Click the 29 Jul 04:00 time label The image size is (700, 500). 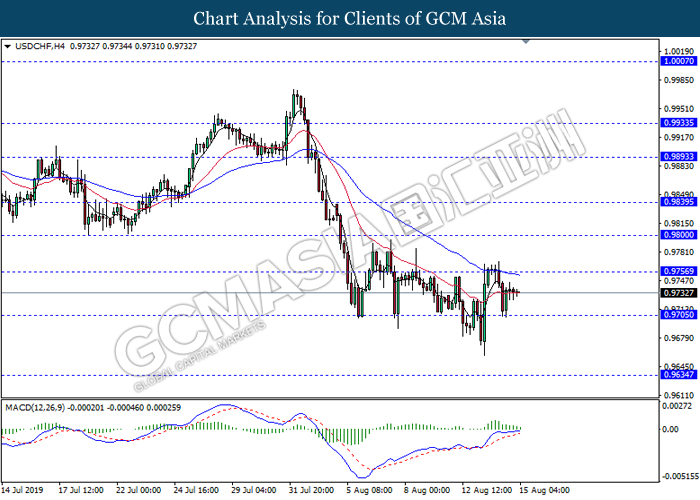[x=254, y=490]
